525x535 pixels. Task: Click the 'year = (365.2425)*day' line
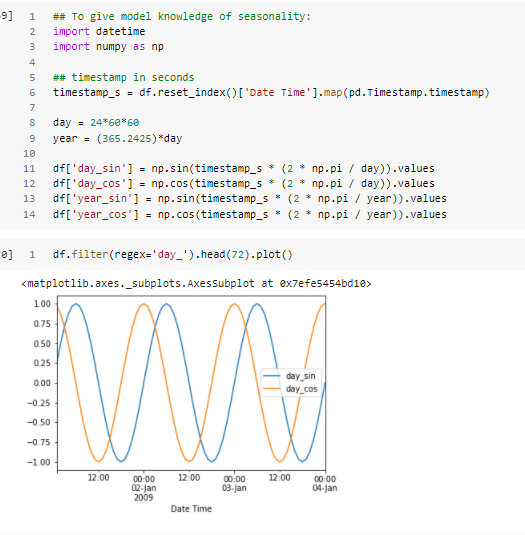click(x=117, y=138)
